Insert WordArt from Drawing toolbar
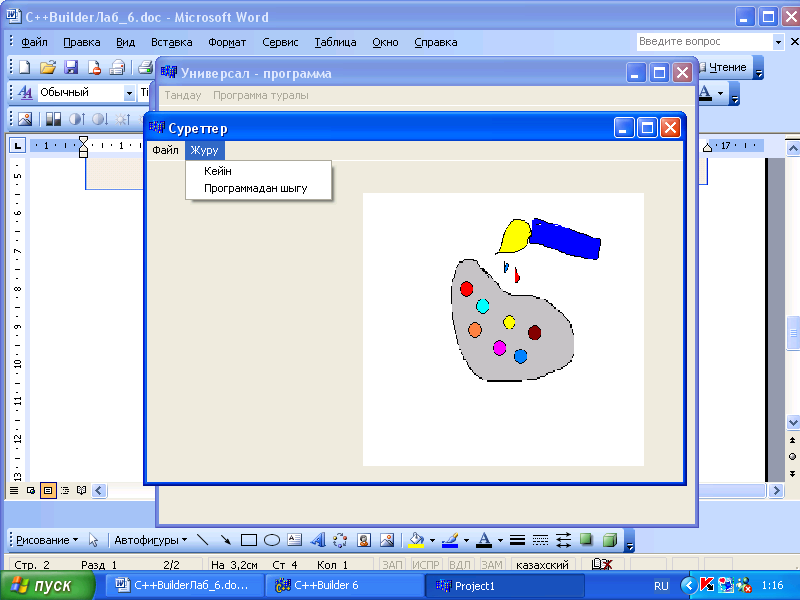 (317, 540)
